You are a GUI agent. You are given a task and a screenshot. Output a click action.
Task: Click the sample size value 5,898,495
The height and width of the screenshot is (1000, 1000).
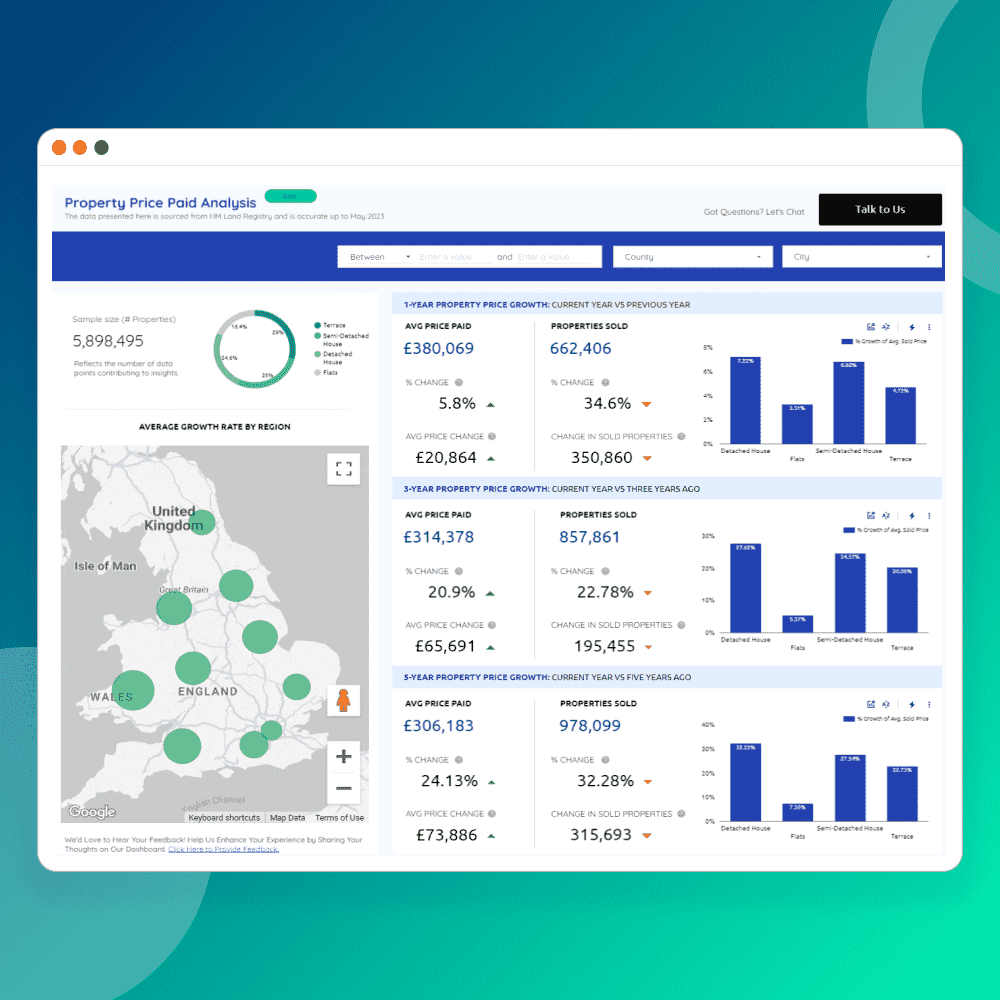pos(108,341)
